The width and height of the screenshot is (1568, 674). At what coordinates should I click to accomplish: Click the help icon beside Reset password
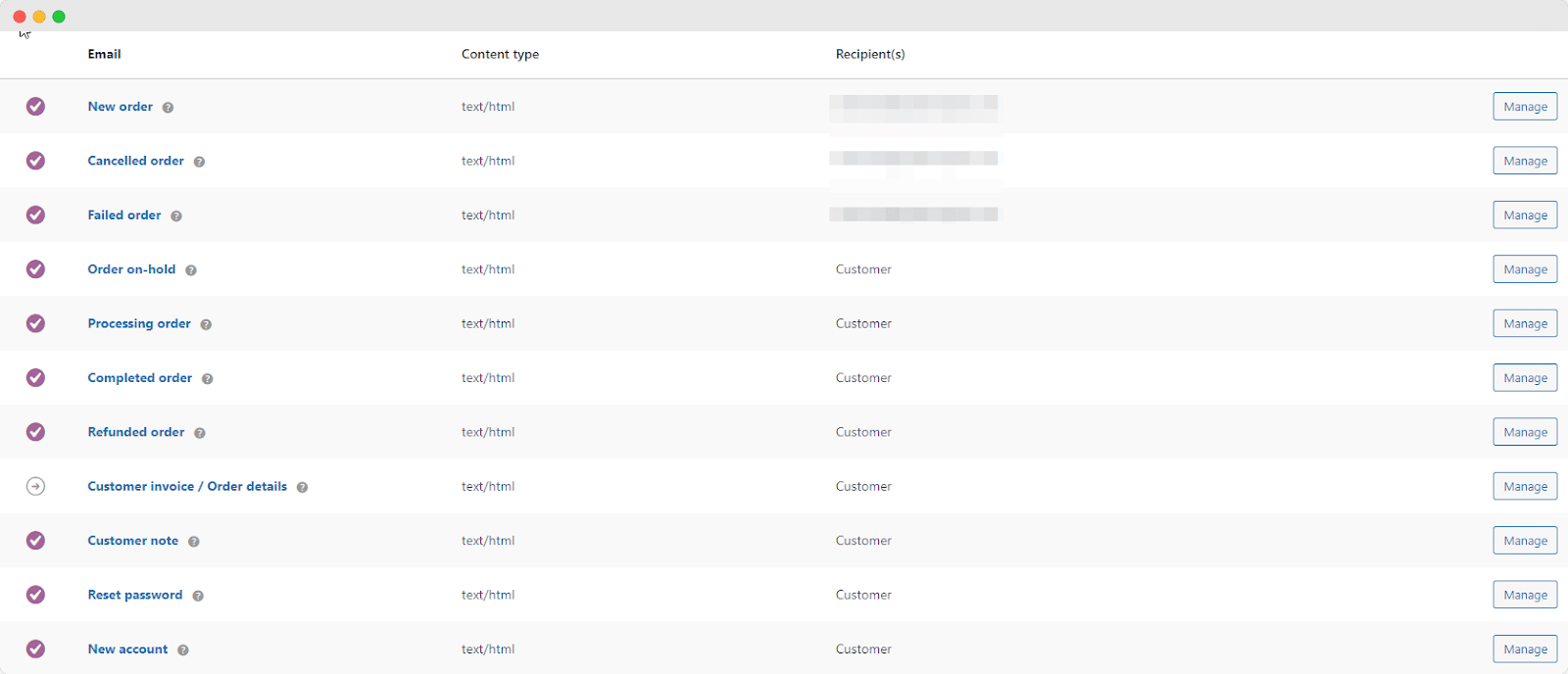(198, 596)
